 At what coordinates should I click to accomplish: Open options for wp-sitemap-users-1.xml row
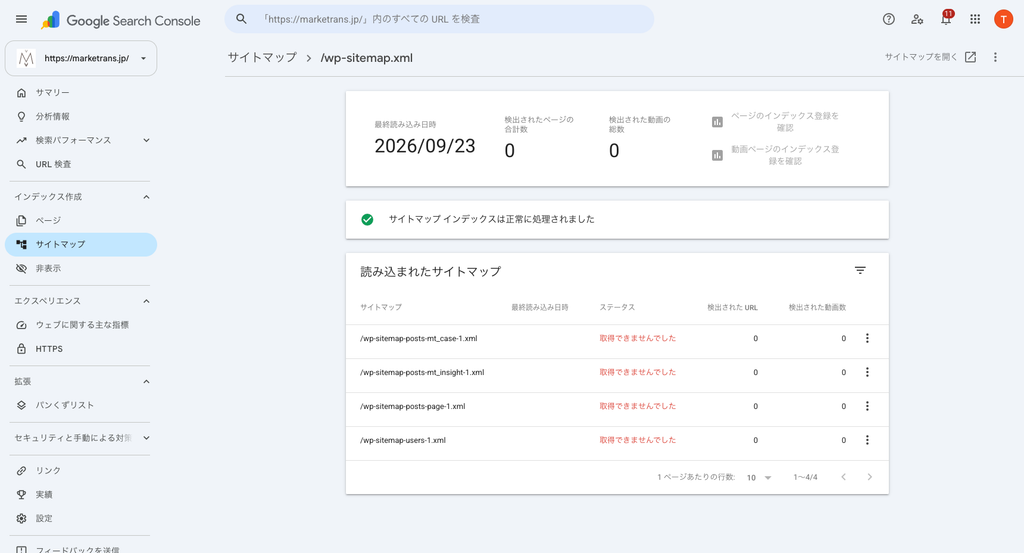click(867, 440)
